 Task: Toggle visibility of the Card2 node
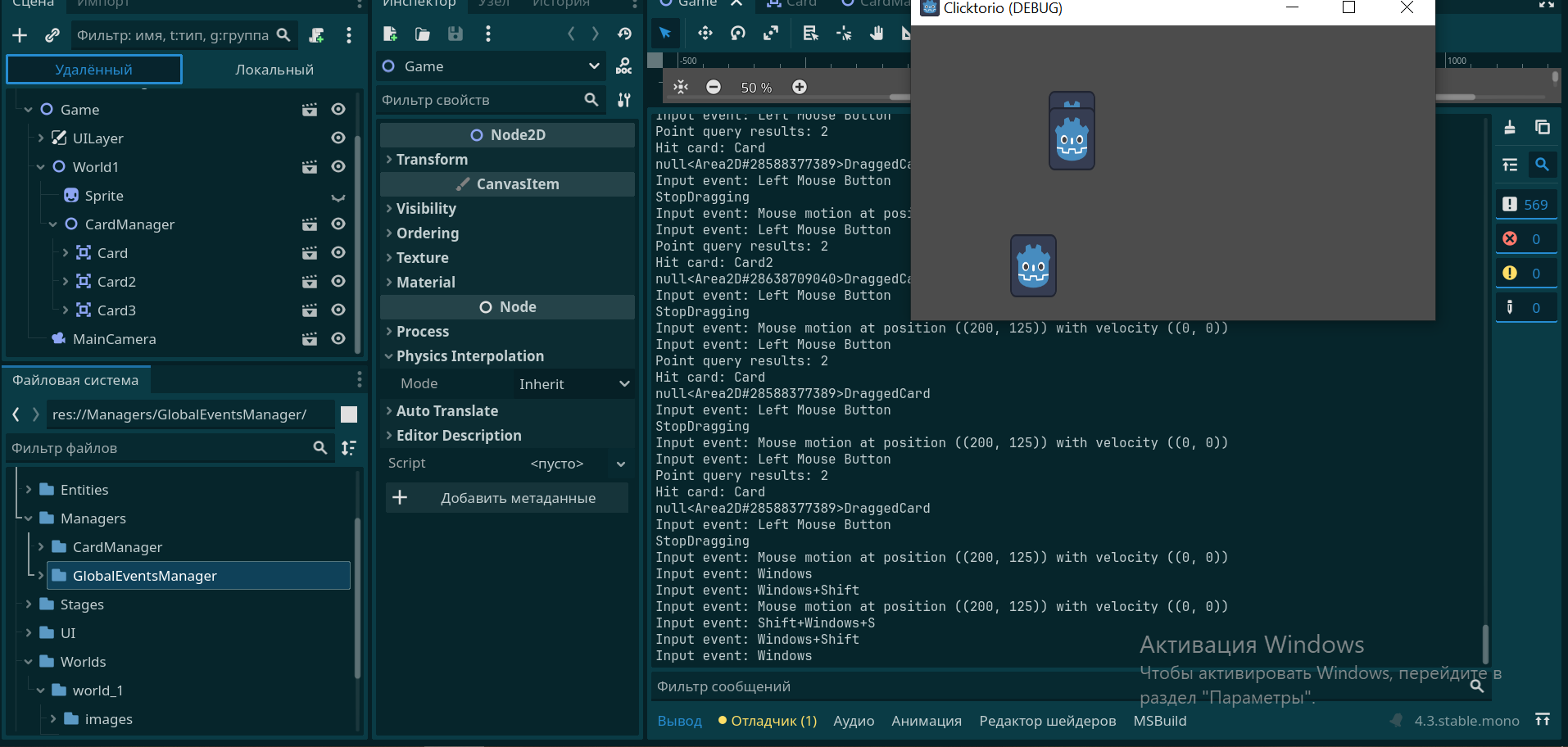pyautogui.click(x=338, y=282)
